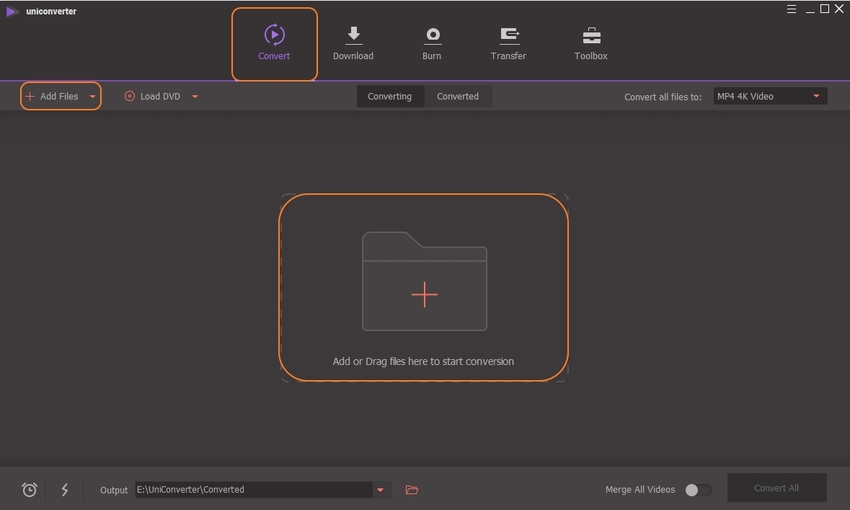Image resolution: width=850 pixels, height=510 pixels.
Task: Click the Add Files button
Action: [x=52, y=97]
